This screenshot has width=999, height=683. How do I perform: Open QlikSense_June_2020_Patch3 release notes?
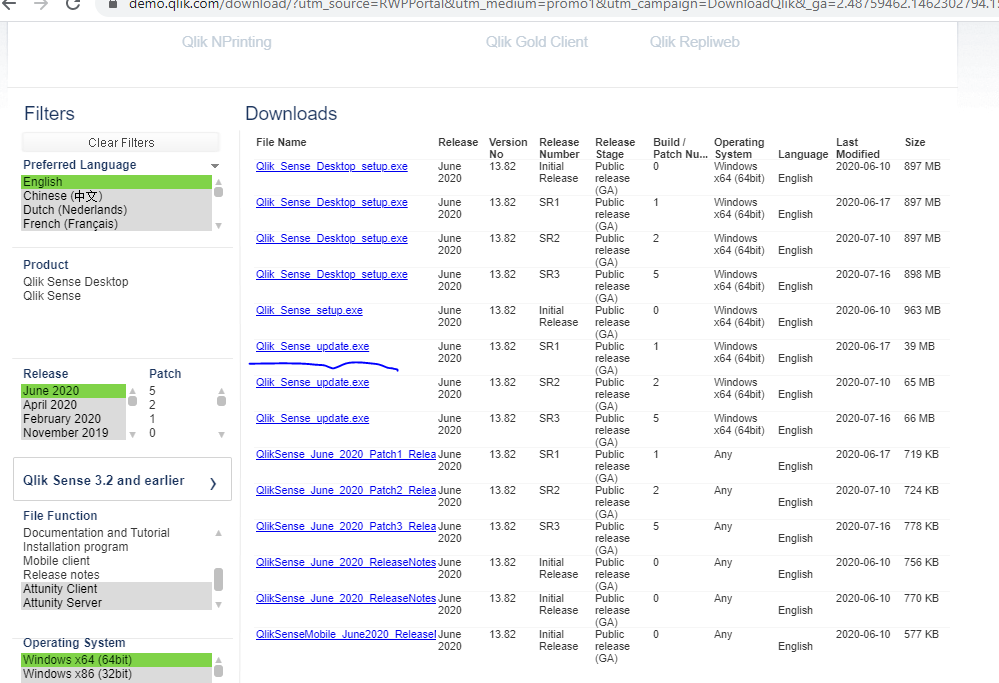(x=346, y=526)
